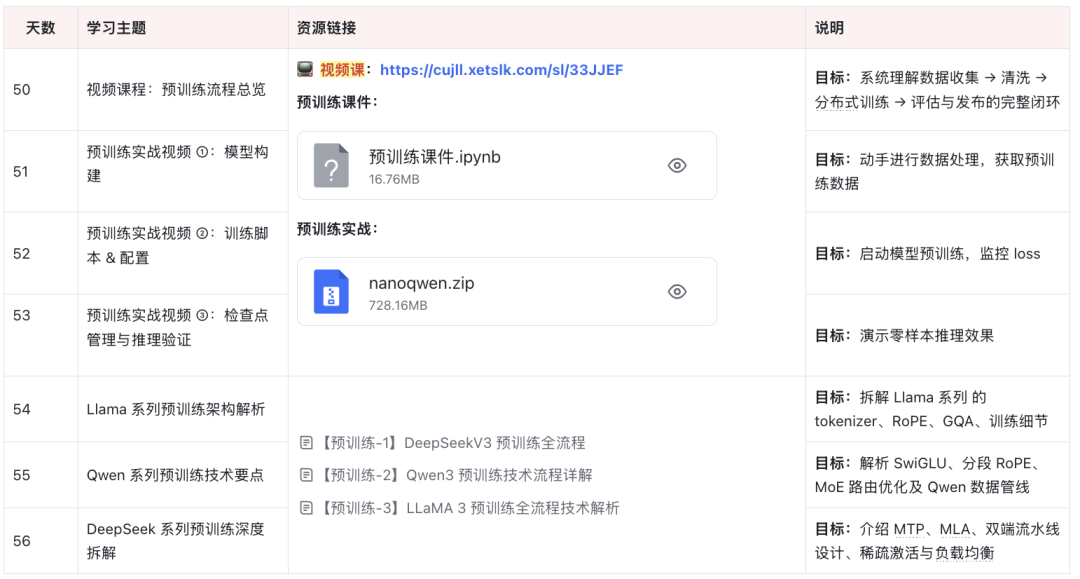Click the 天数 column header
The height and width of the screenshot is (579, 1080).
click(x=40, y=27)
